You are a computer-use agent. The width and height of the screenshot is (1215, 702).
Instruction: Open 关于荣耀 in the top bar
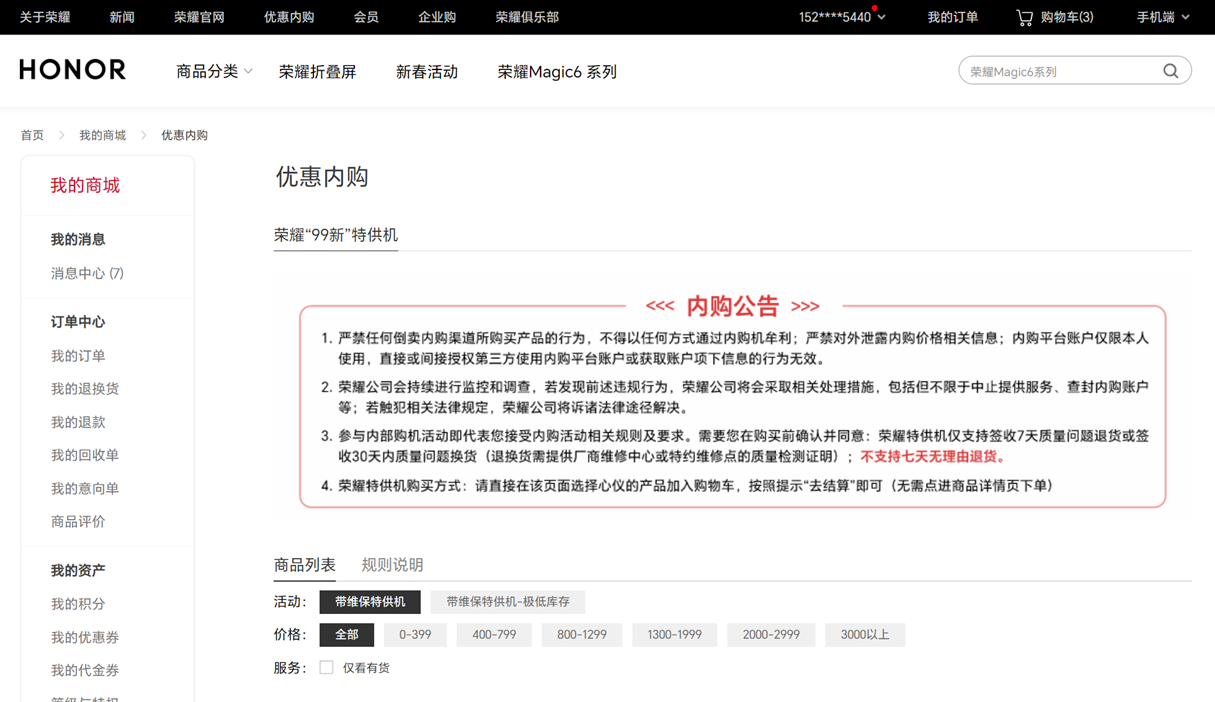[x=45, y=17]
